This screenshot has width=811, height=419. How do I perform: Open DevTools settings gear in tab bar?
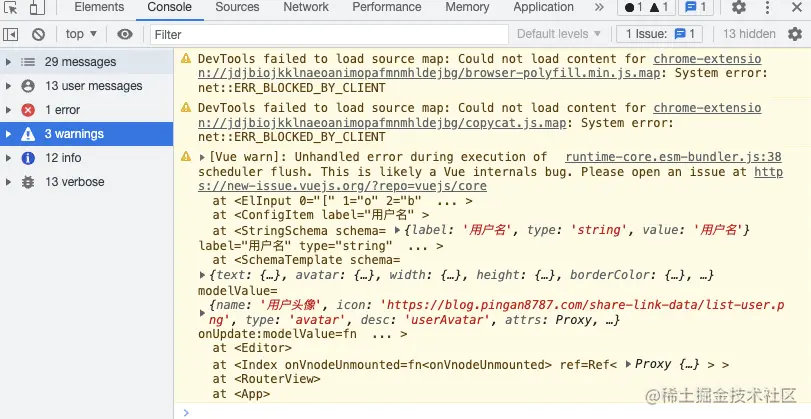[739, 7]
